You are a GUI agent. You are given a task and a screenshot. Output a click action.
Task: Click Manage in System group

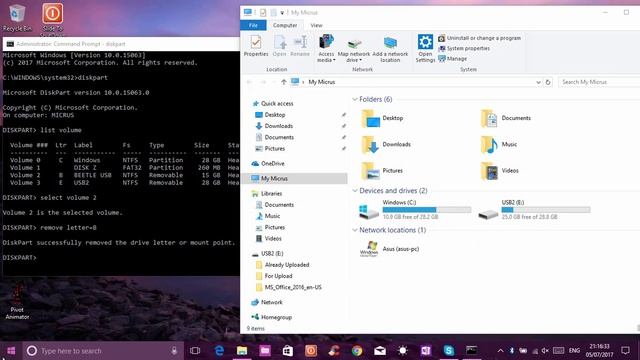452,58
